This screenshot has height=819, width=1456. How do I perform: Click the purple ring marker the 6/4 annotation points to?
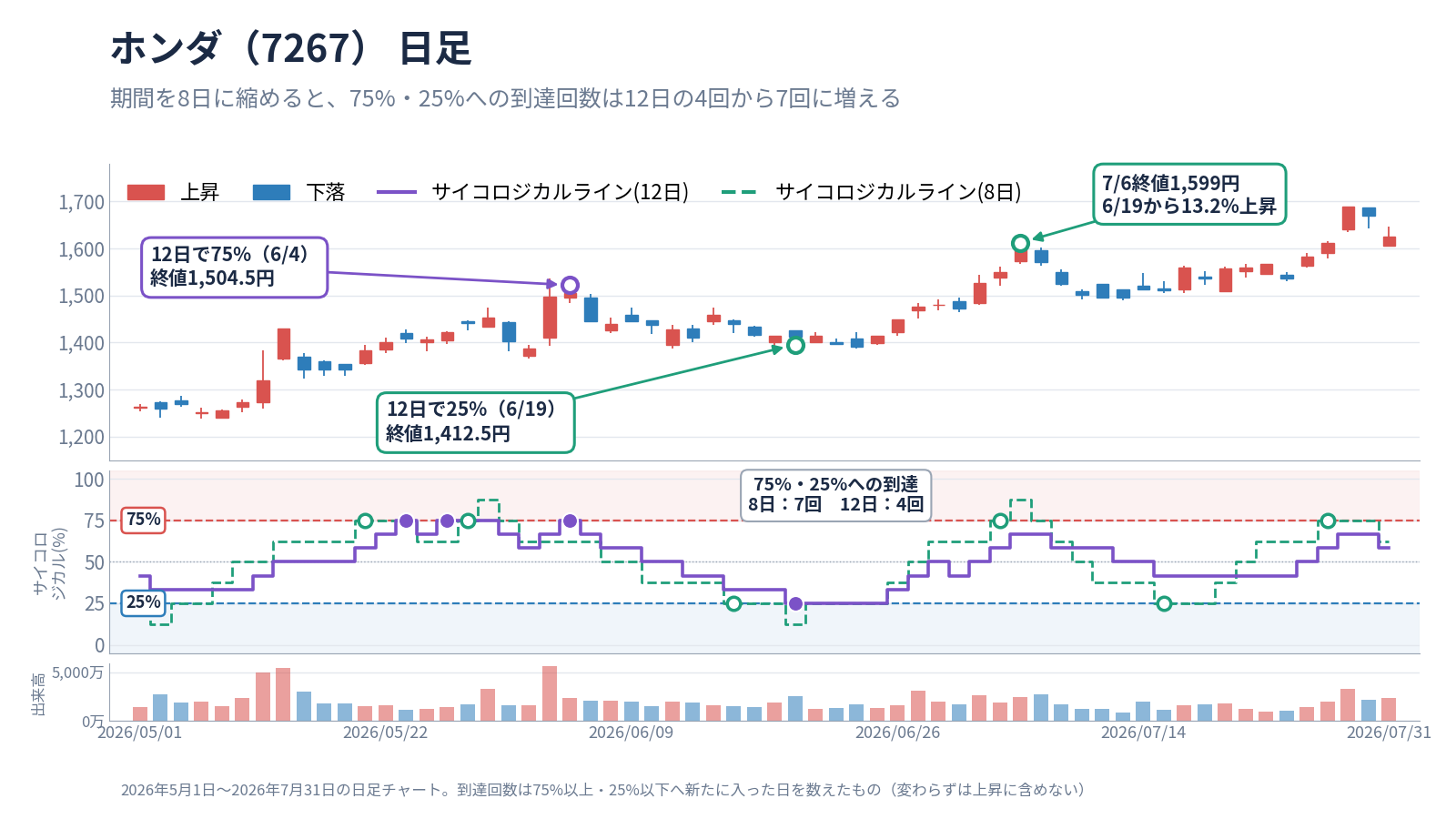point(570,286)
